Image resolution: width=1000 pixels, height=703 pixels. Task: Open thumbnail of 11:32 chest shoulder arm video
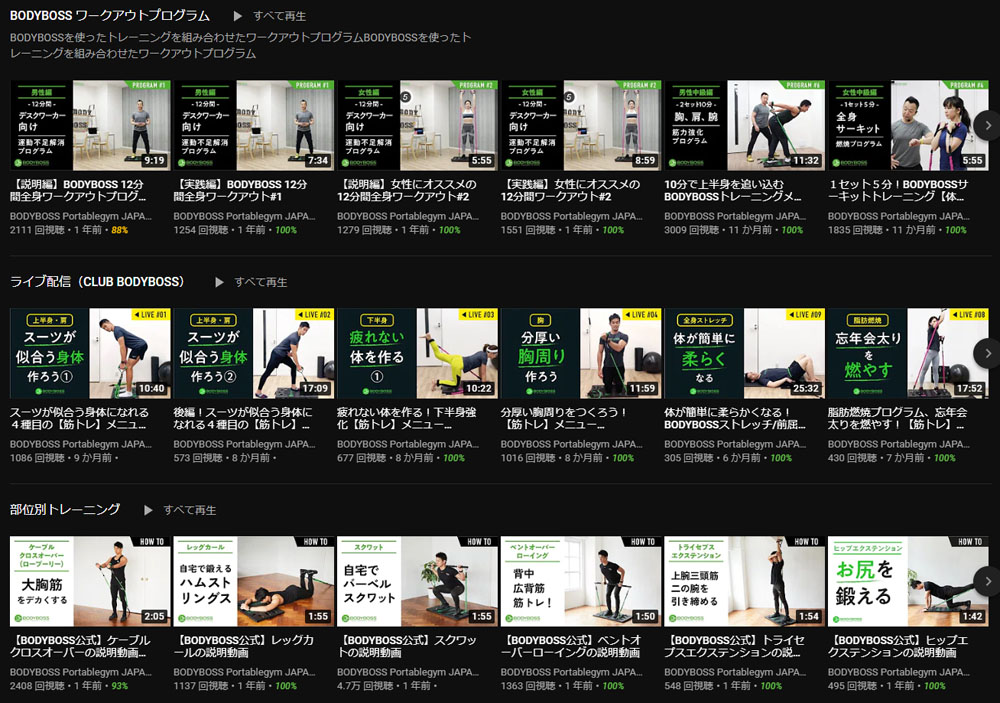click(x=744, y=125)
